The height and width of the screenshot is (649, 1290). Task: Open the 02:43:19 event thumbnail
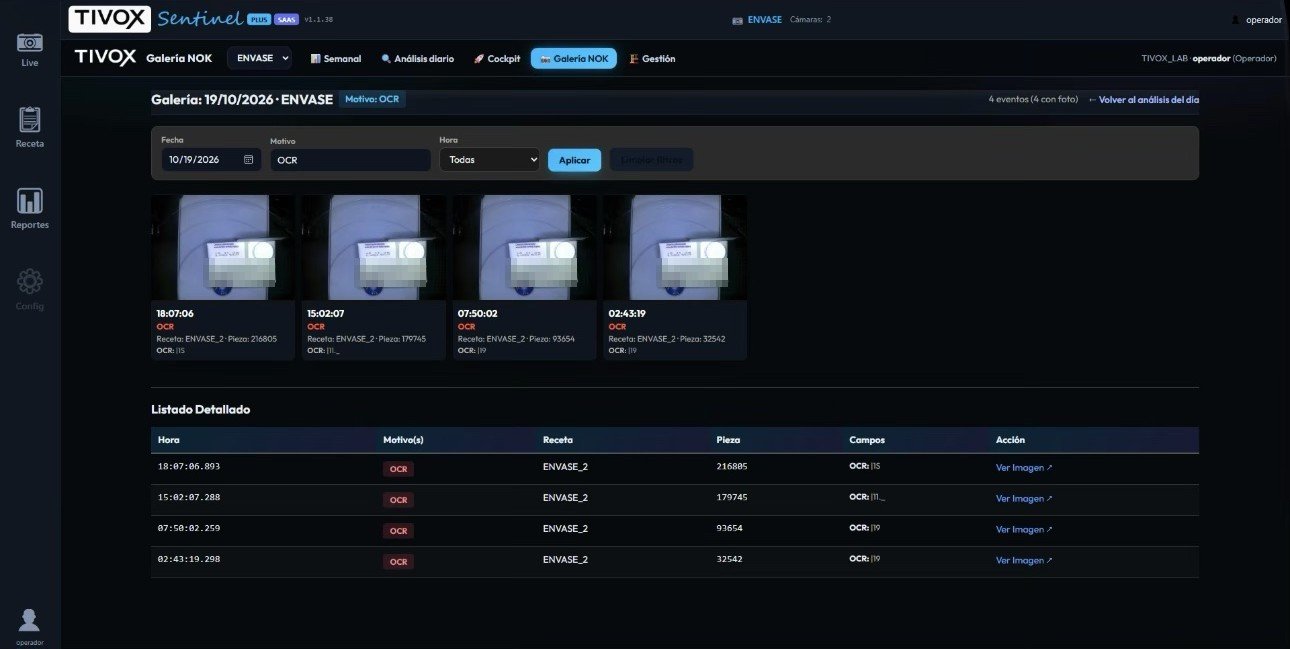point(675,247)
